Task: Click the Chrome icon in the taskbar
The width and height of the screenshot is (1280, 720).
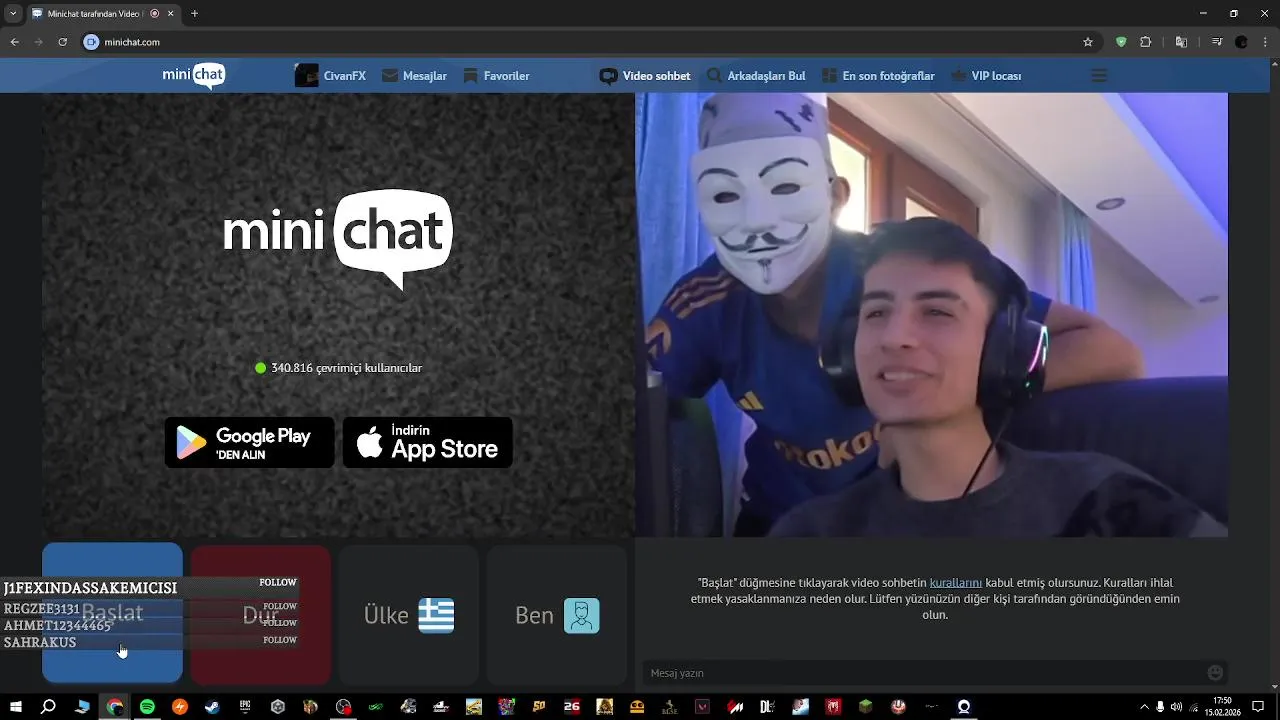Action: (x=115, y=707)
